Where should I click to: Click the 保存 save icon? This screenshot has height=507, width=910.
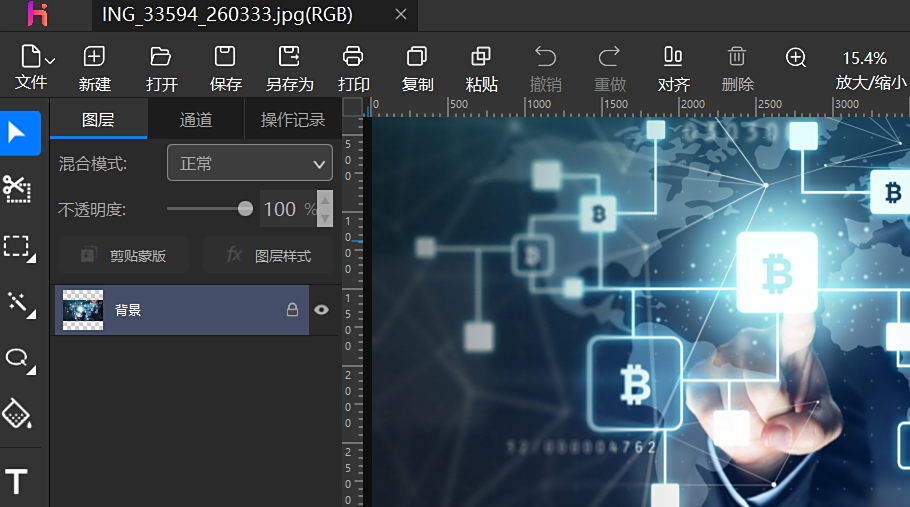coord(225,57)
